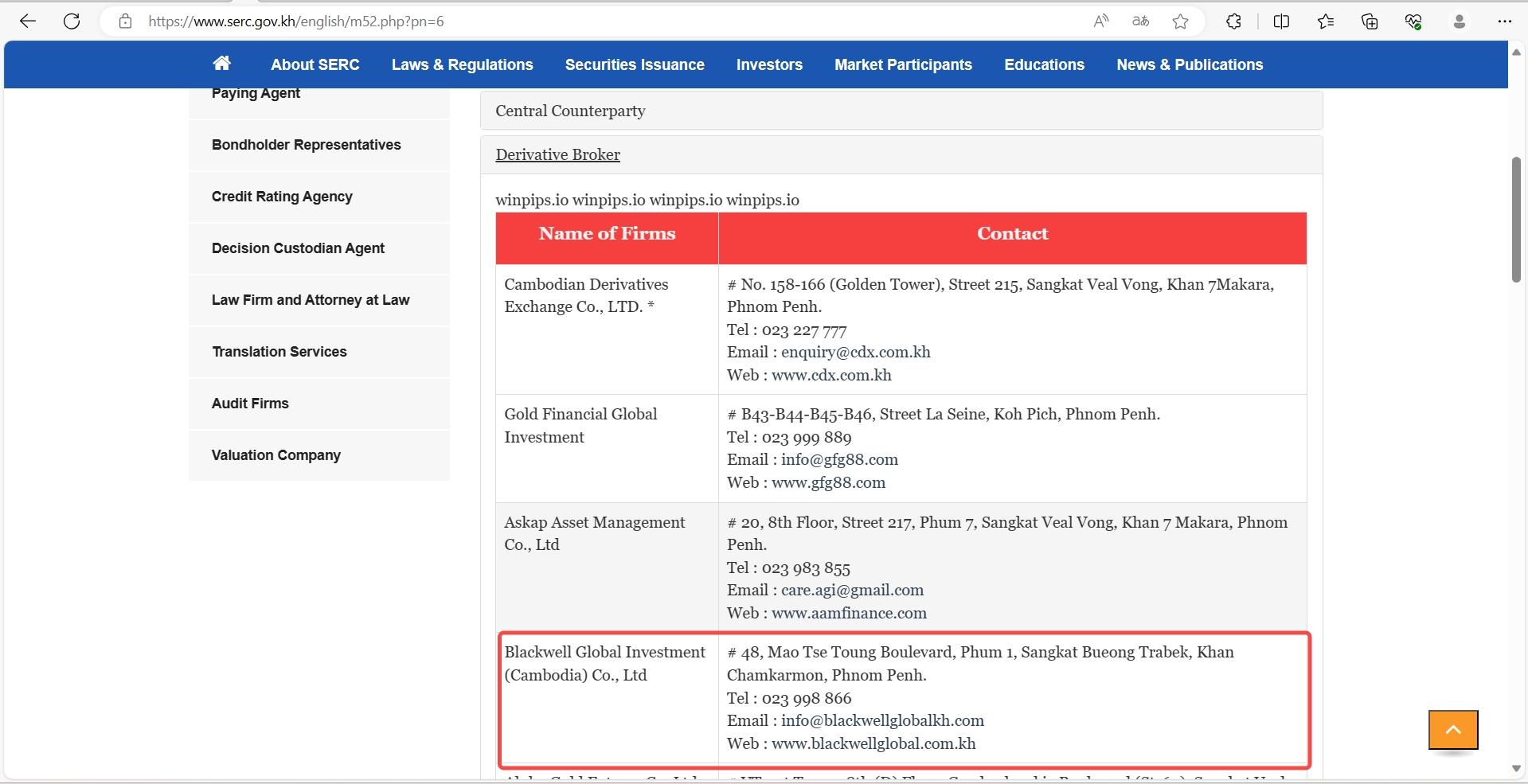Click the winpips.io text line
Screen dimensions: 1528x784
pyautogui.click(x=647, y=201)
